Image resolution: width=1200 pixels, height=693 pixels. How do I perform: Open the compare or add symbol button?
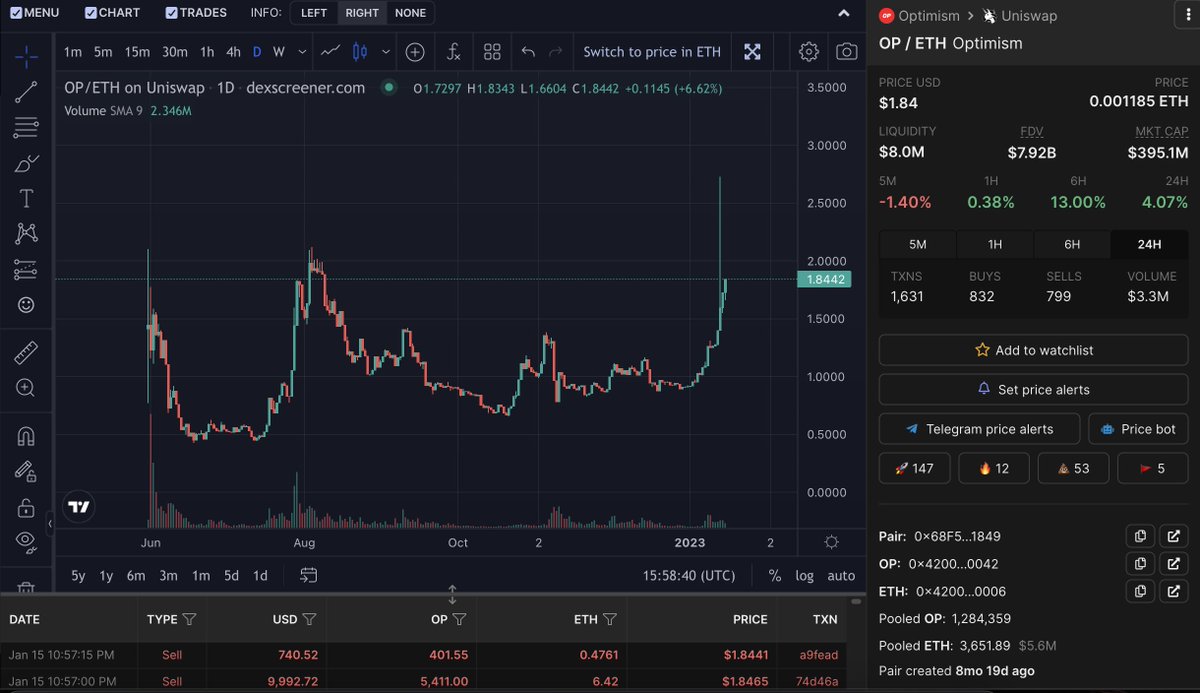(x=414, y=52)
